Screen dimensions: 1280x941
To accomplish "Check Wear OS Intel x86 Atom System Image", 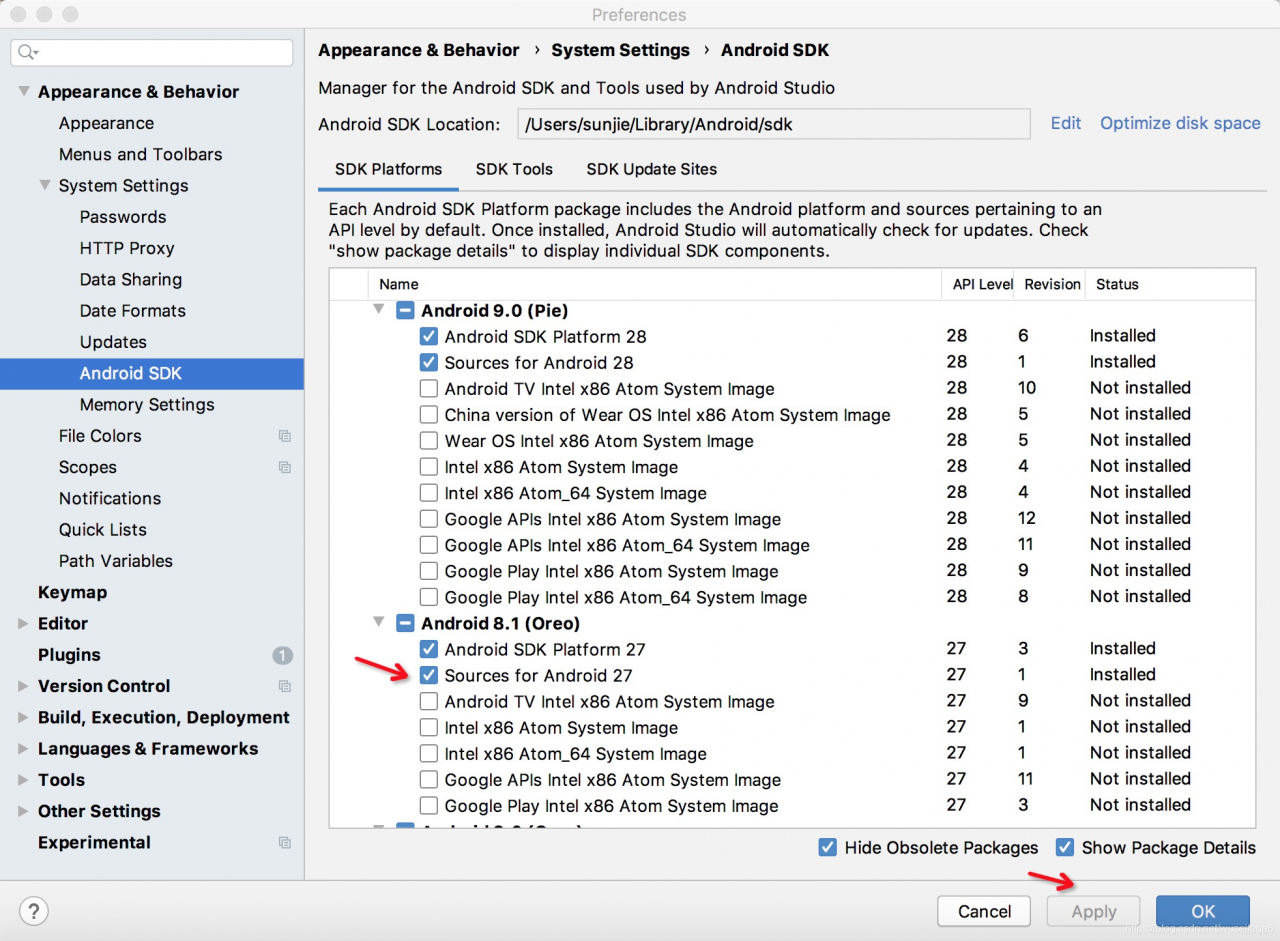I will [x=428, y=440].
